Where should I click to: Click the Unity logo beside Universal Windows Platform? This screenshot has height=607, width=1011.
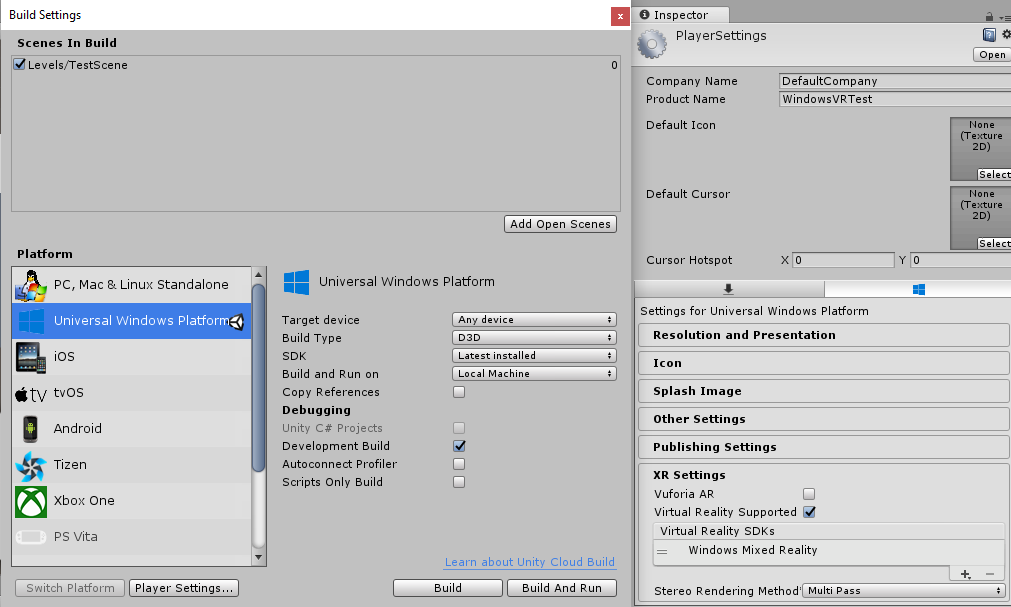pyautogui.click(x=237, y=321)
